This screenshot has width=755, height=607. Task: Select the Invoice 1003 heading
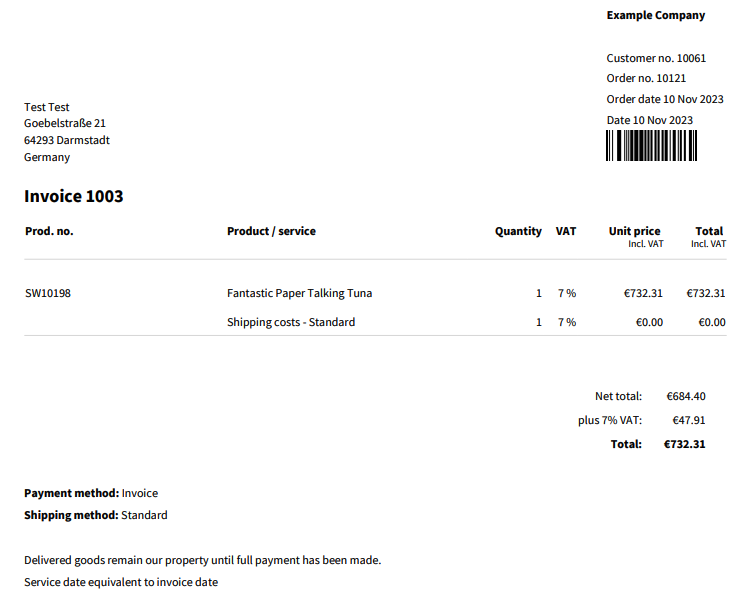[x=74, y=196]
